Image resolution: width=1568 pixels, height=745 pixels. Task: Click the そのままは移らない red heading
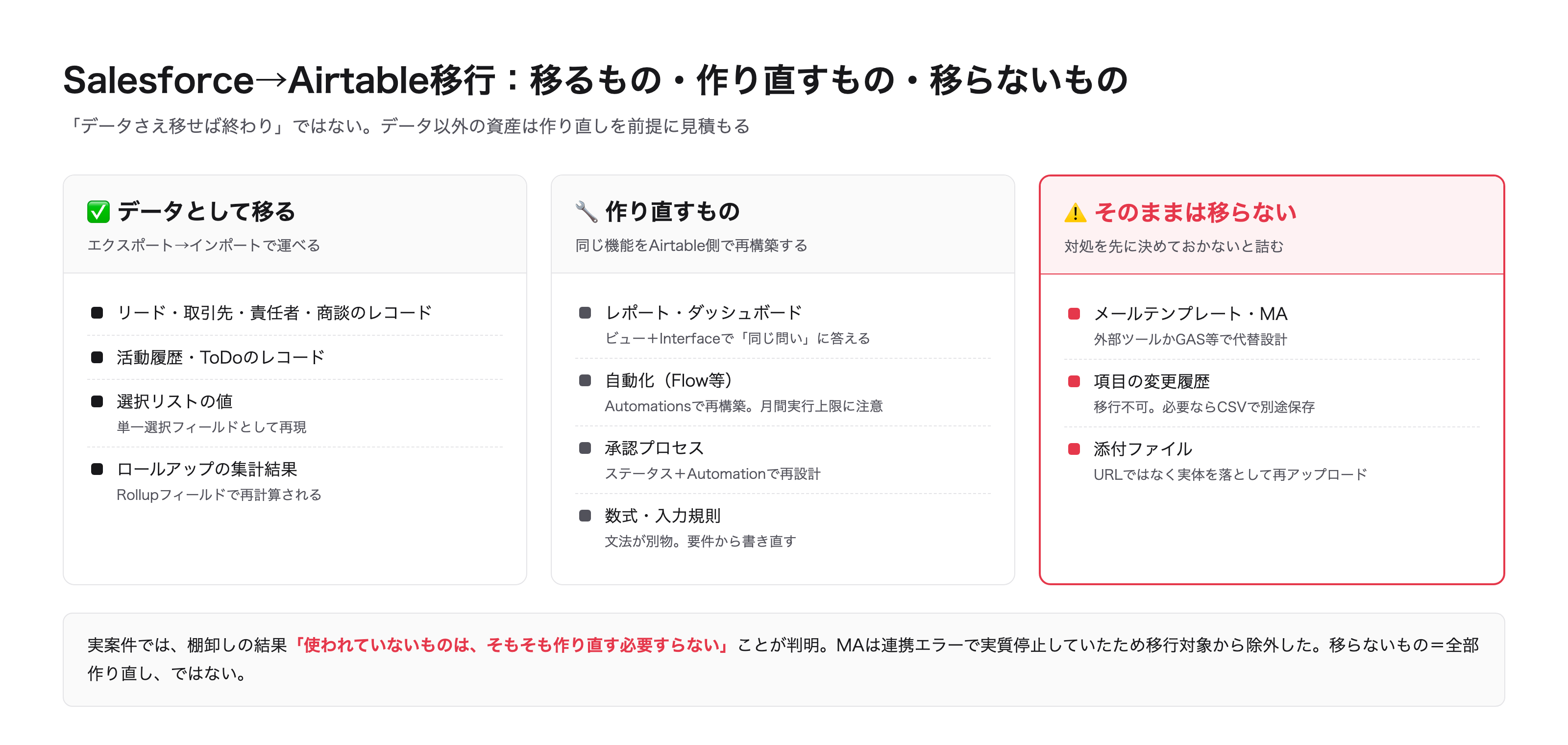pos(1196,212)
